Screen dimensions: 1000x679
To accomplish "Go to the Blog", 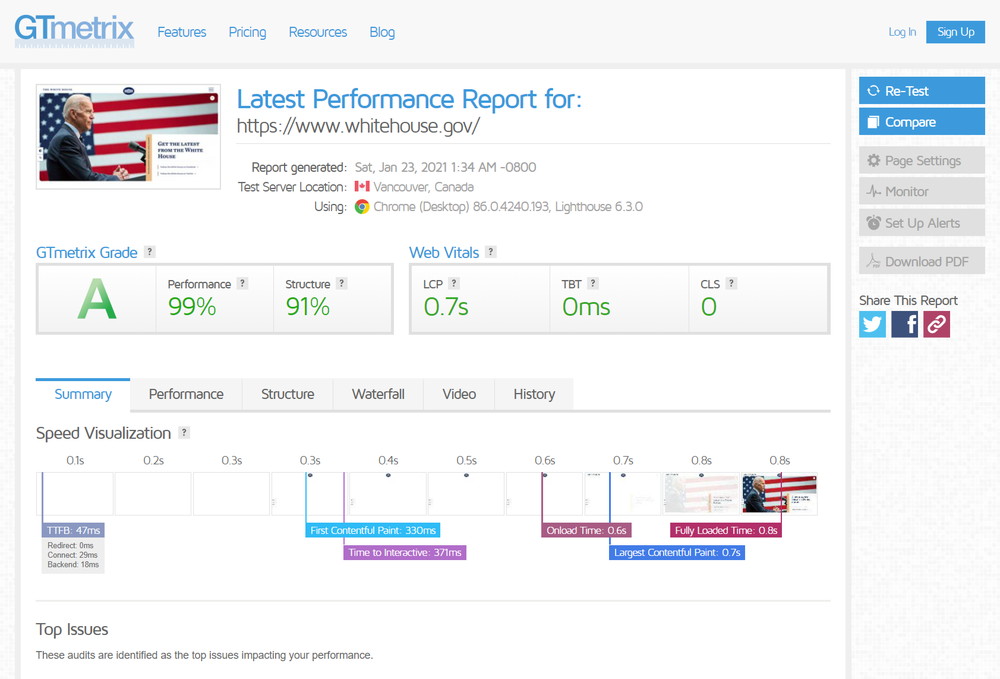I will click(x=382, y=32).
